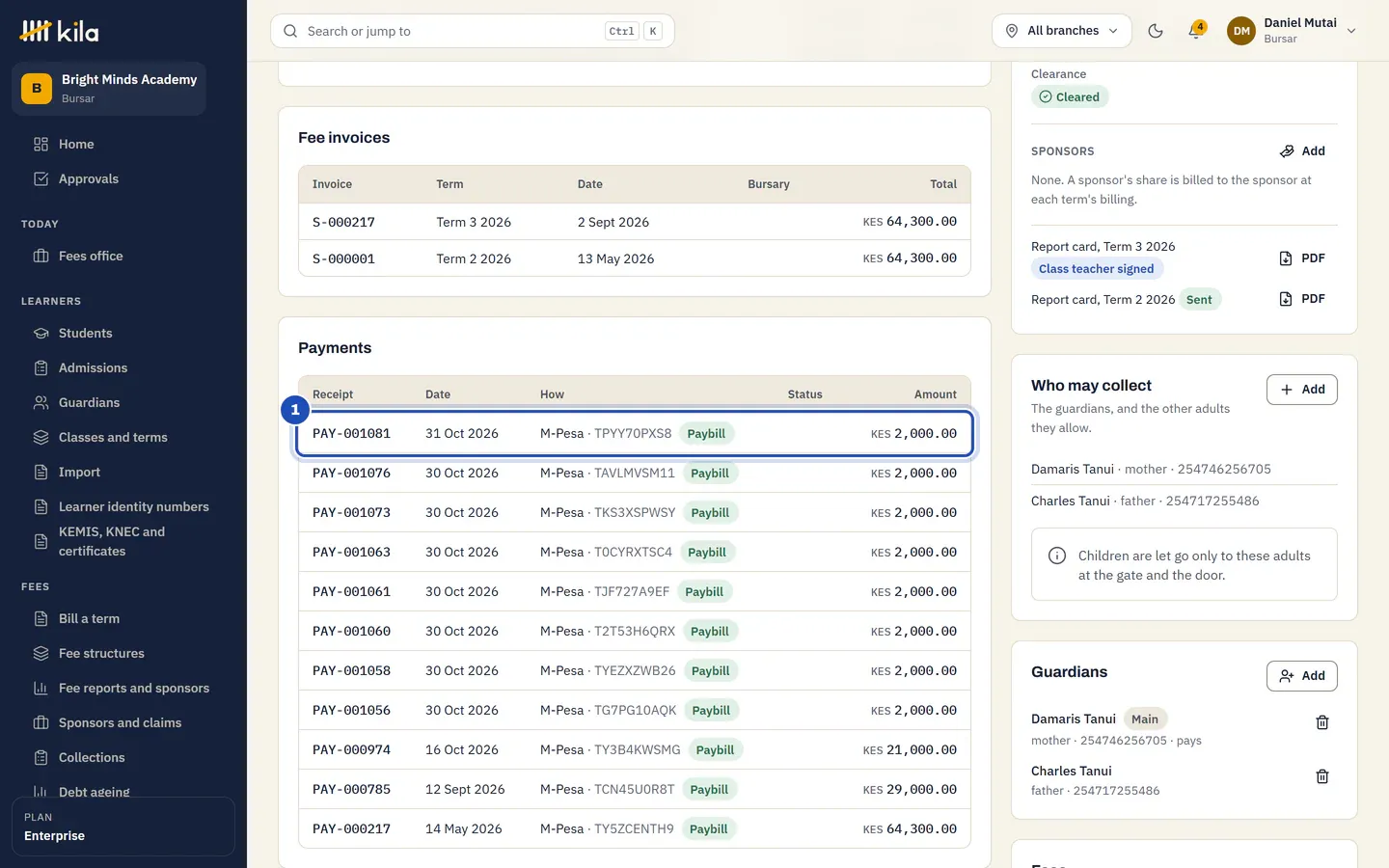Expand the All branches dropdown
The width and height of the screenshot is (1389, 868).
(x=1062, y=31)
